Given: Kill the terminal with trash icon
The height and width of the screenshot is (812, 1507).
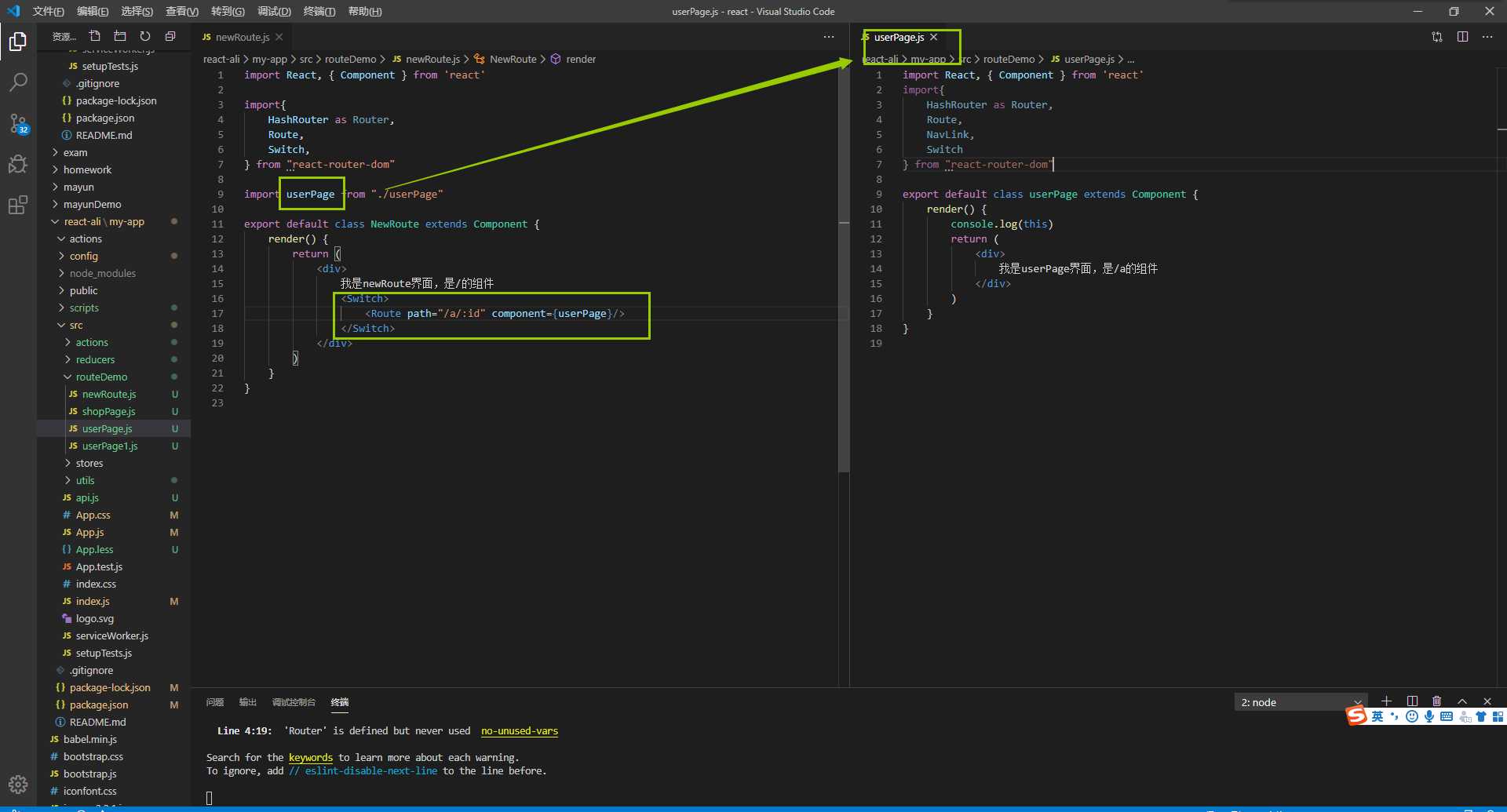Looking at the screenshot, I should click(1437, 701).
